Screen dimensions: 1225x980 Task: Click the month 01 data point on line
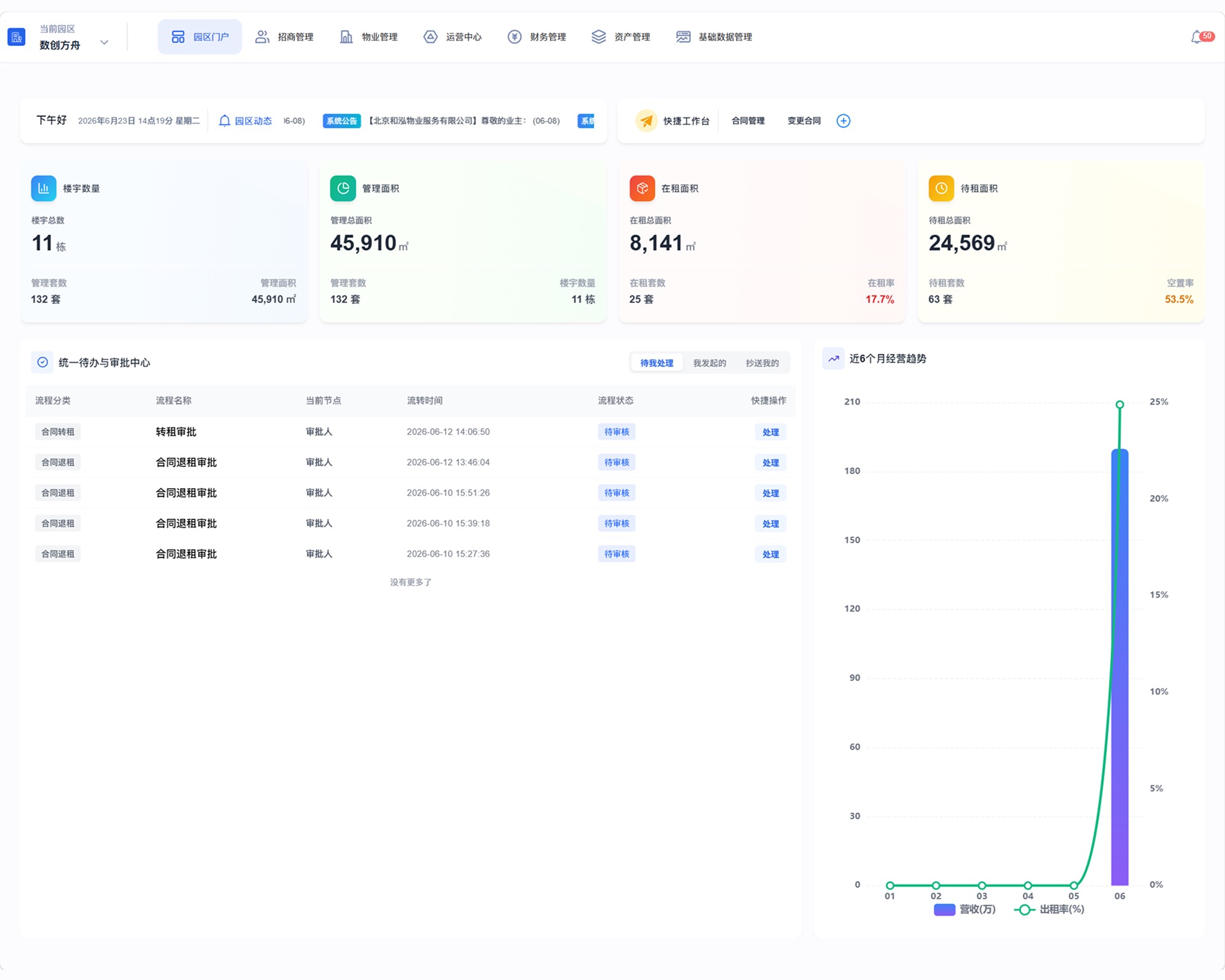[890, 885]
